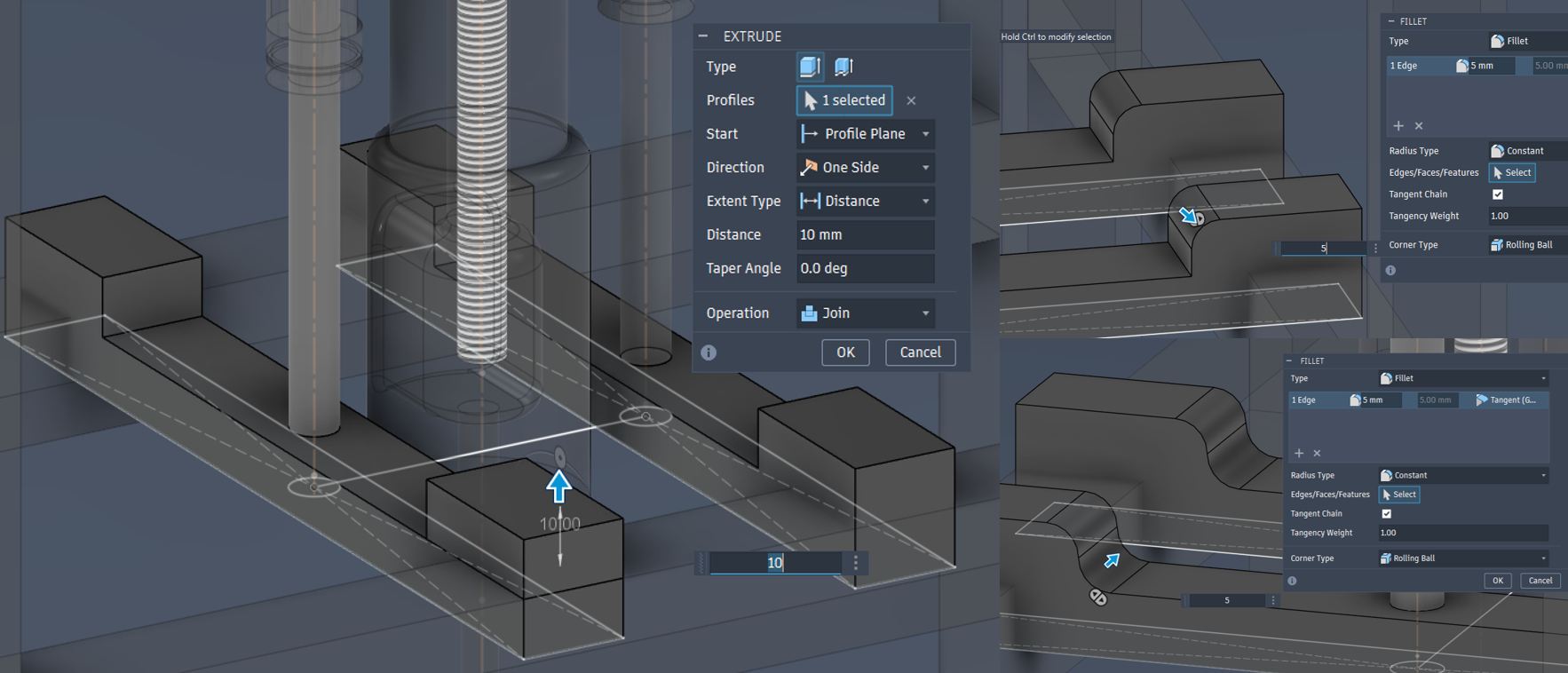Click the info icon in the cropped Fillet dialog

[1391, 270]
